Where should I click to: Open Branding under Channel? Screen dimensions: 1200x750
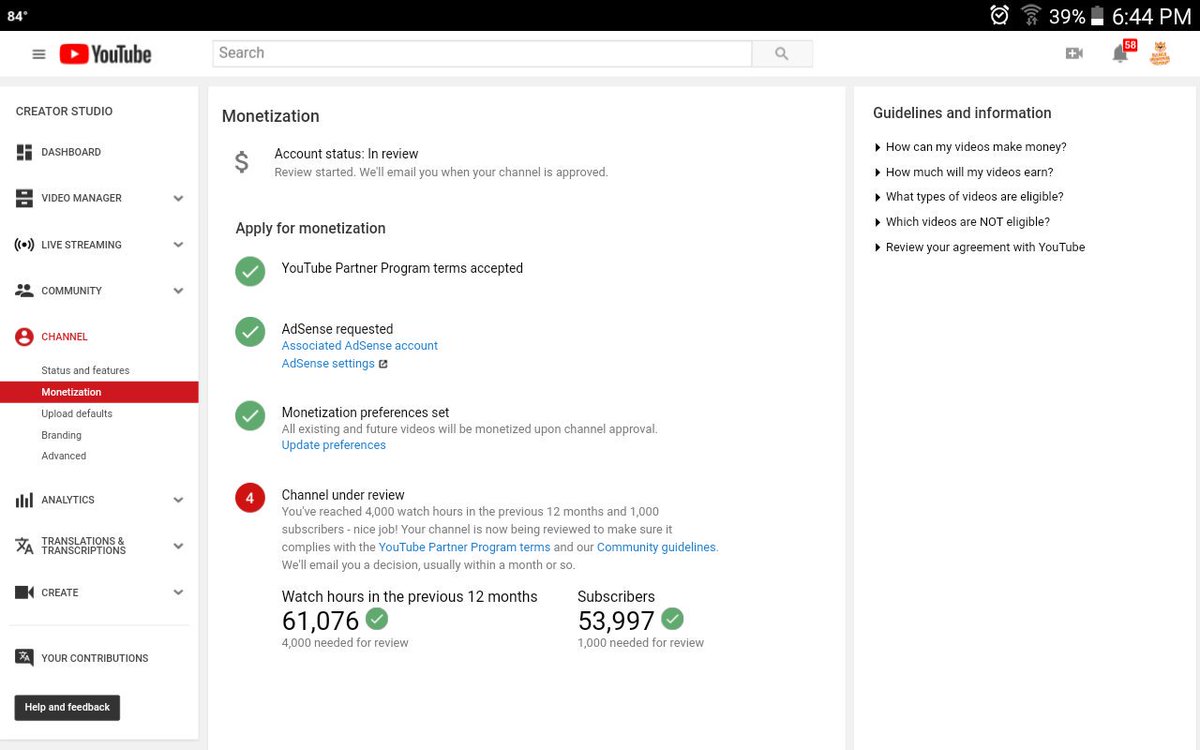pyautogui.click(x=61, y=435)
